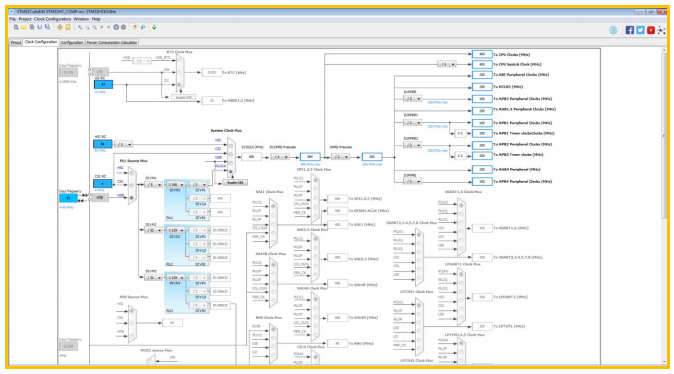Click the LSE oscillator block
Viewport: 674px width, 374px height.
tap(100, 72)
